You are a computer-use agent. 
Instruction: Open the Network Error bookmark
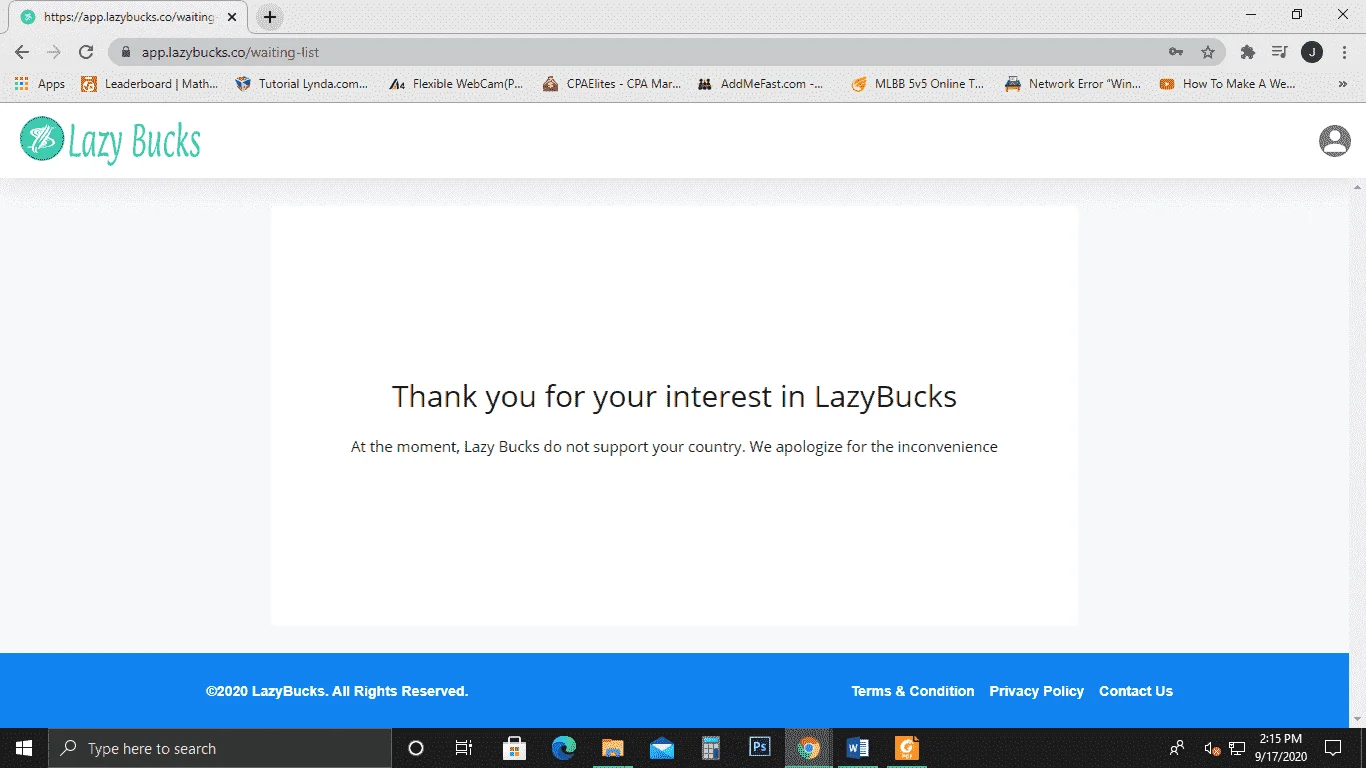(x=1073, y=84)
